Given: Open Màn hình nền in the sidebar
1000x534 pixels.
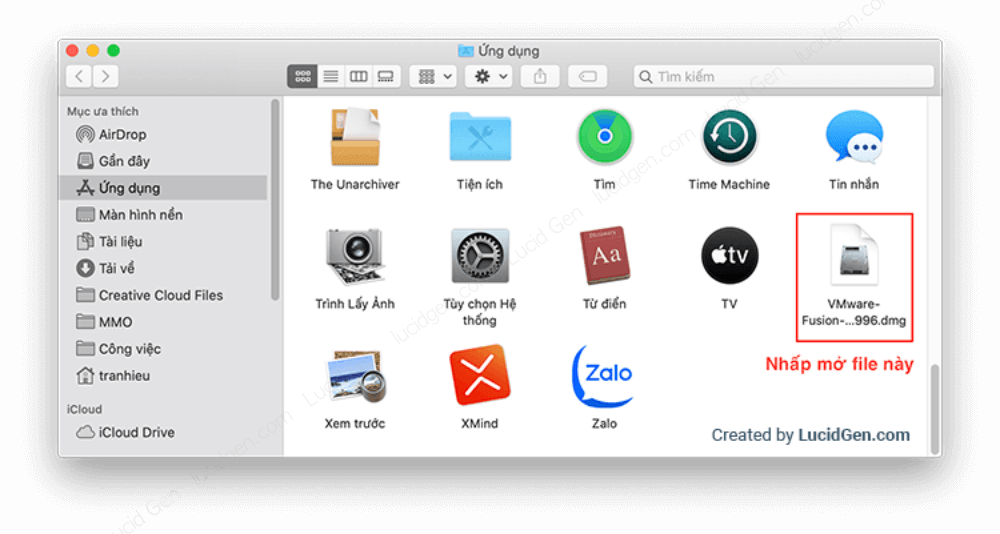Looking at the screenshot, I should [163, 214].
